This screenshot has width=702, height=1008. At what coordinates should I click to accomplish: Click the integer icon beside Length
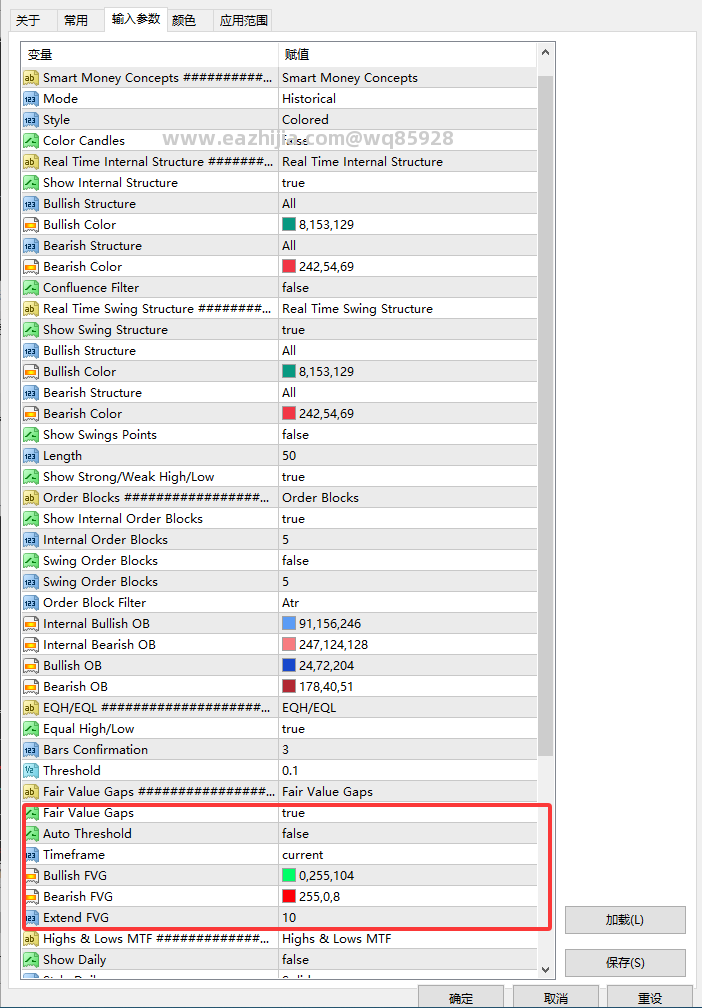31,456
